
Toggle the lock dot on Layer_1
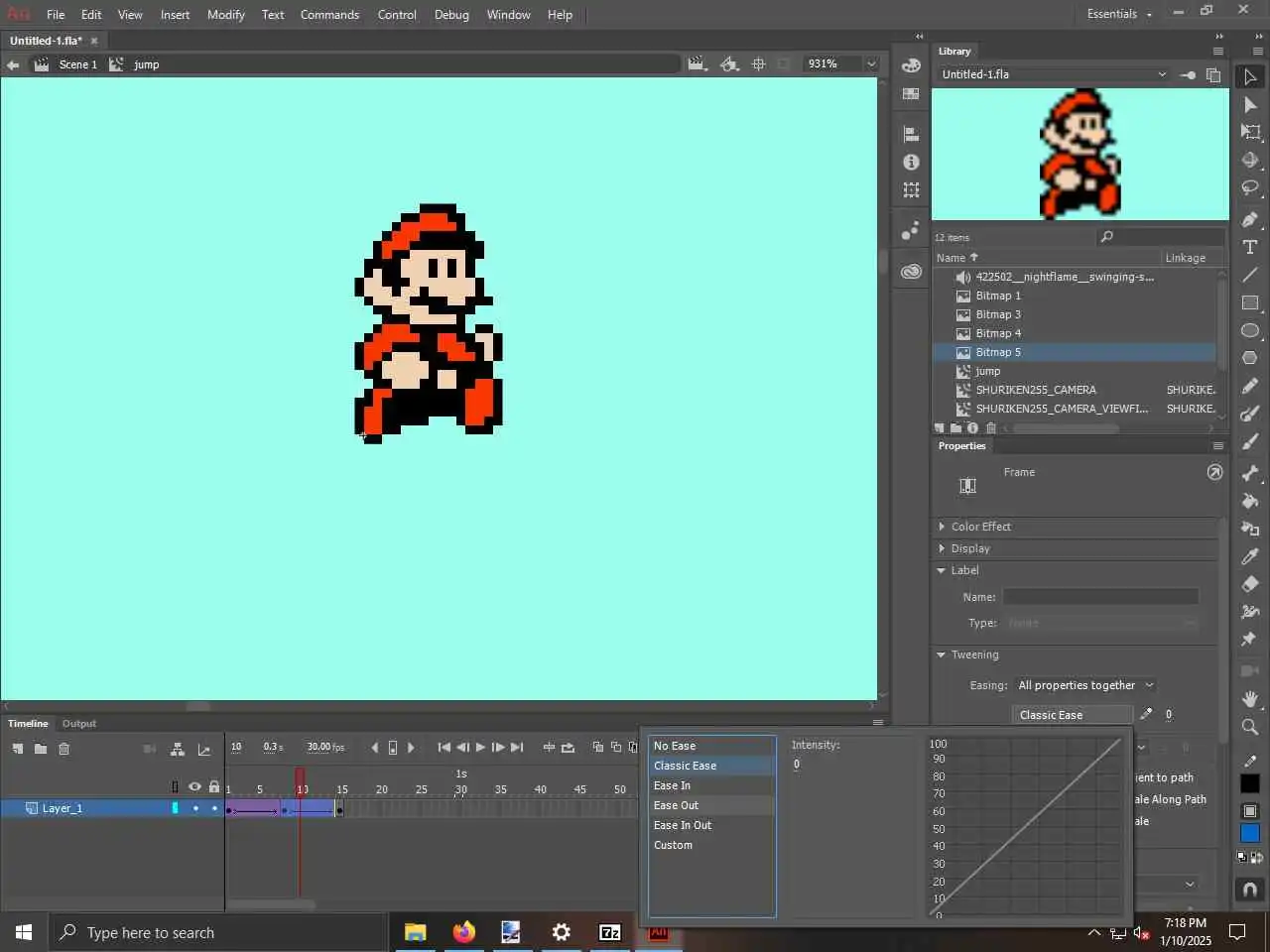[214, 808]
